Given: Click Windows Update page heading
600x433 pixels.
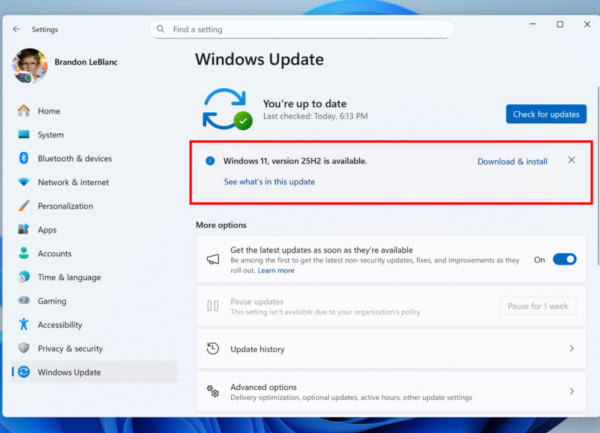Looking at the screenshot, I should tap(259, 59).
